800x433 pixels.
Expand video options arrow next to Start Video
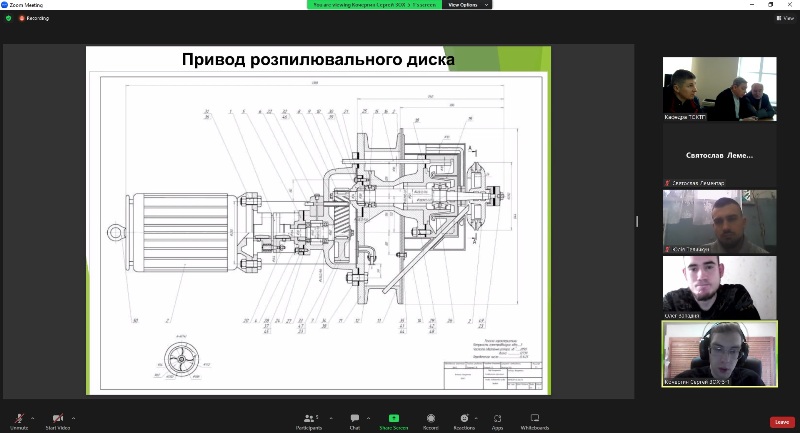(75, 417)
